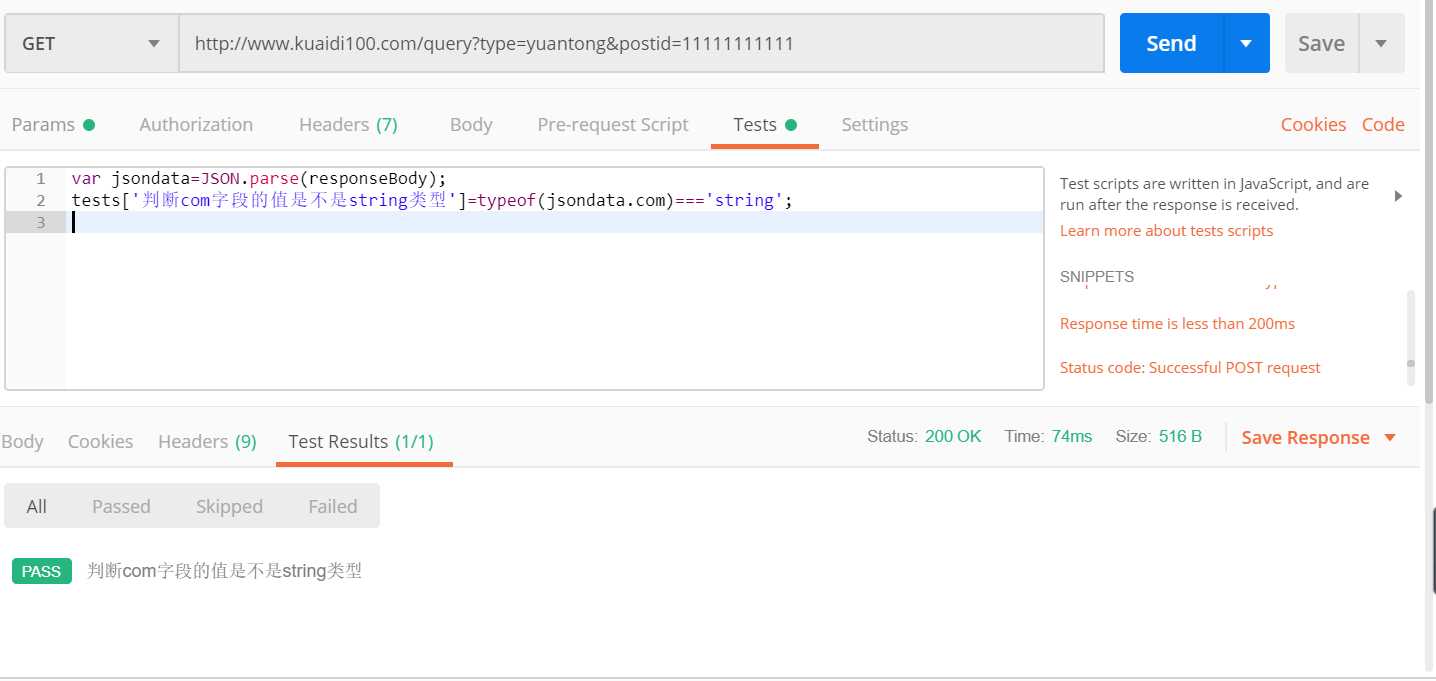Open the Save Response dropdown arrow
This screenshot has height=681, width=1436.
click(1389, 438)
